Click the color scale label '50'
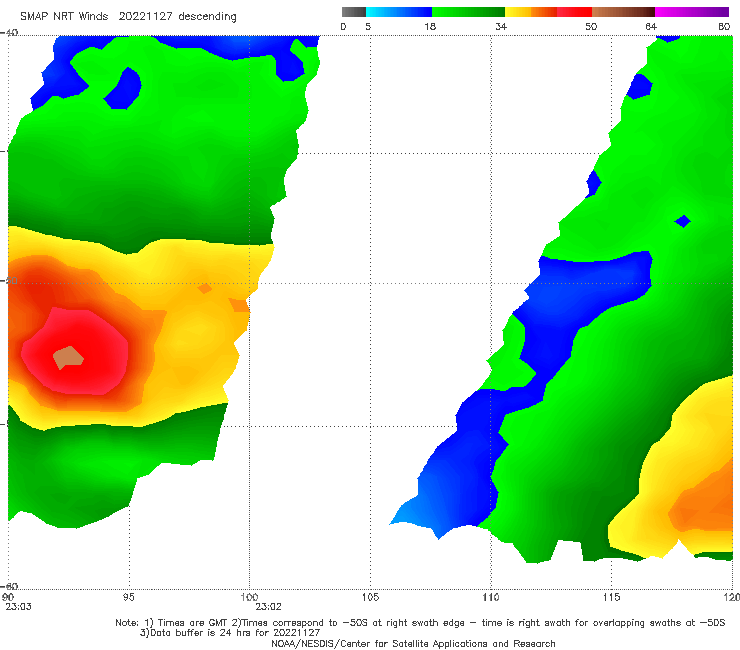The image size is (740, 650). coord(591,27)
